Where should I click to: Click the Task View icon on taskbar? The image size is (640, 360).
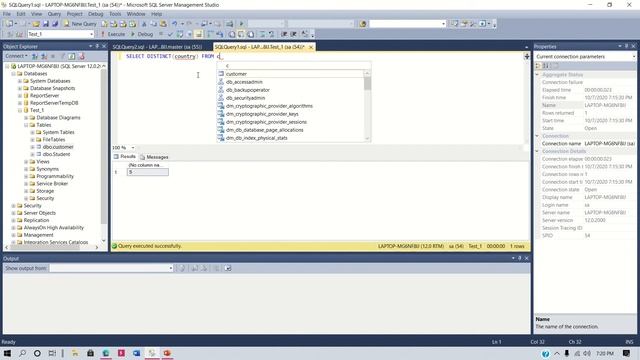(52, 353)
